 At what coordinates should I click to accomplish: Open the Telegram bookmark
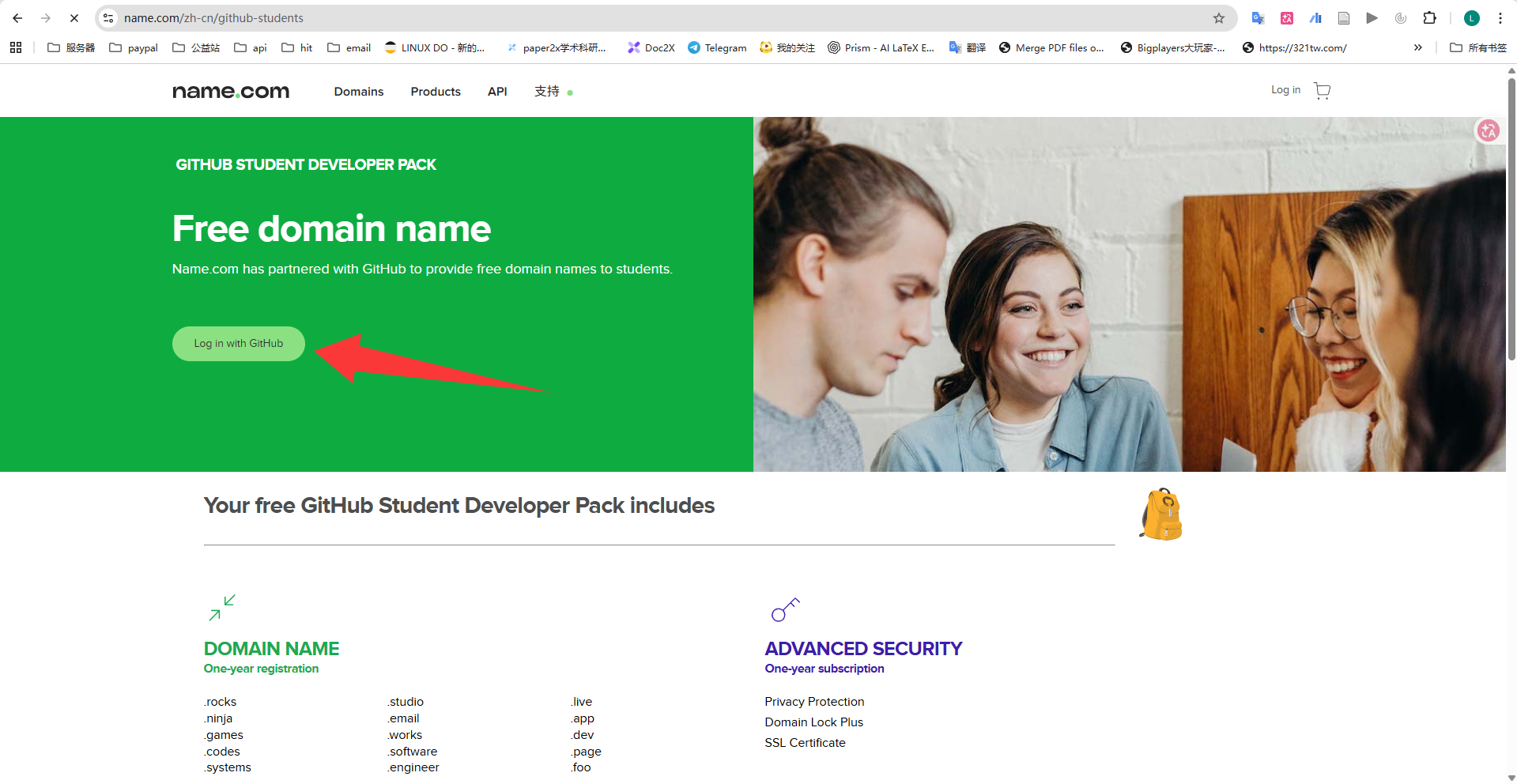coord(717,47)
